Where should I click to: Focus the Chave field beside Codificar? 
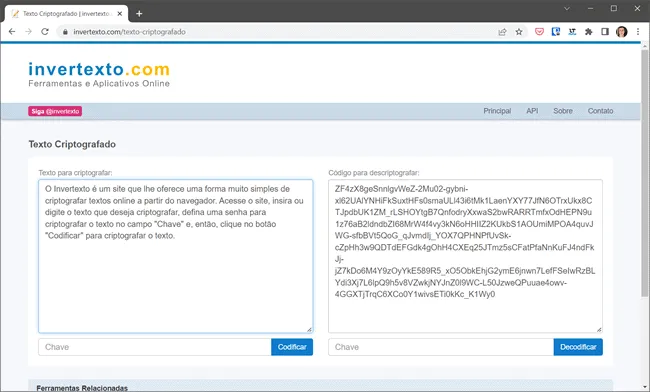coord(155,347)
